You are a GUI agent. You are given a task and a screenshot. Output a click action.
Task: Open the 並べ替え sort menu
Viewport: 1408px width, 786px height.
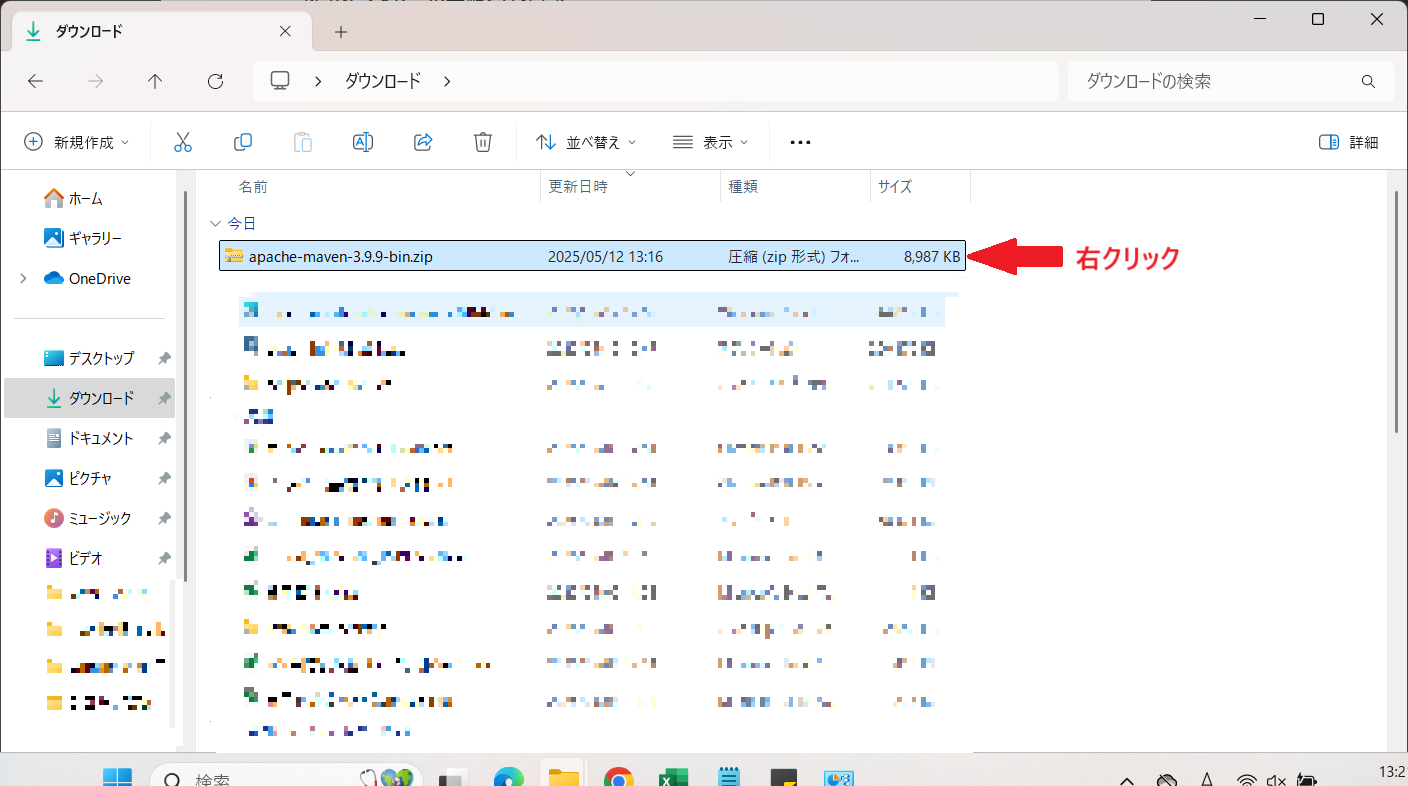(x=586, y=142)
